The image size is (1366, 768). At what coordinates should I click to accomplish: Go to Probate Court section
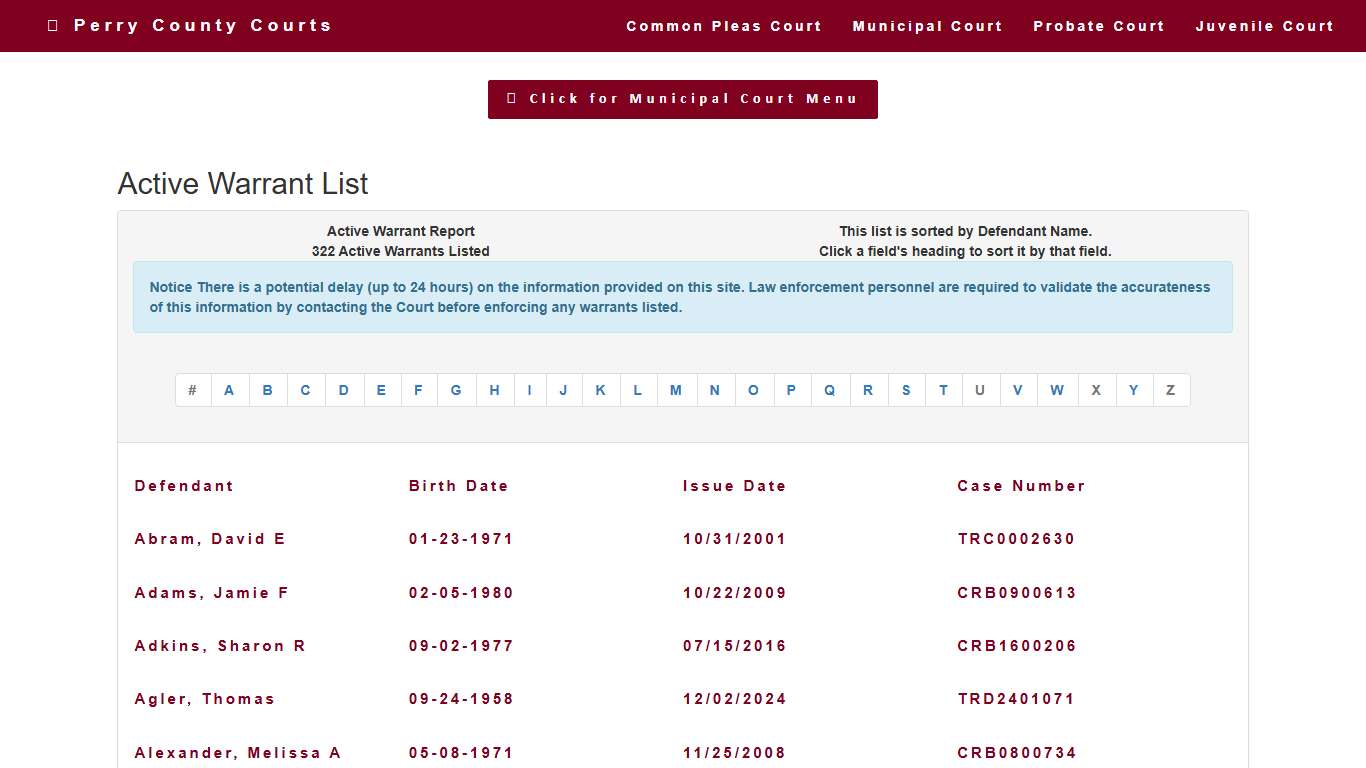pyautogui.click(x=1098, y=26)
